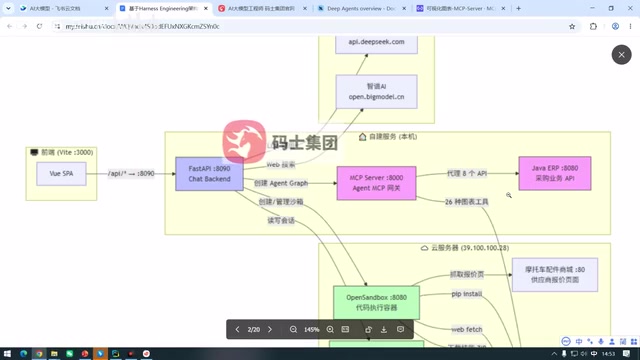Screen dimensions: 640x360
Task: Fit image to original size icon
Action: click(345, 329)
